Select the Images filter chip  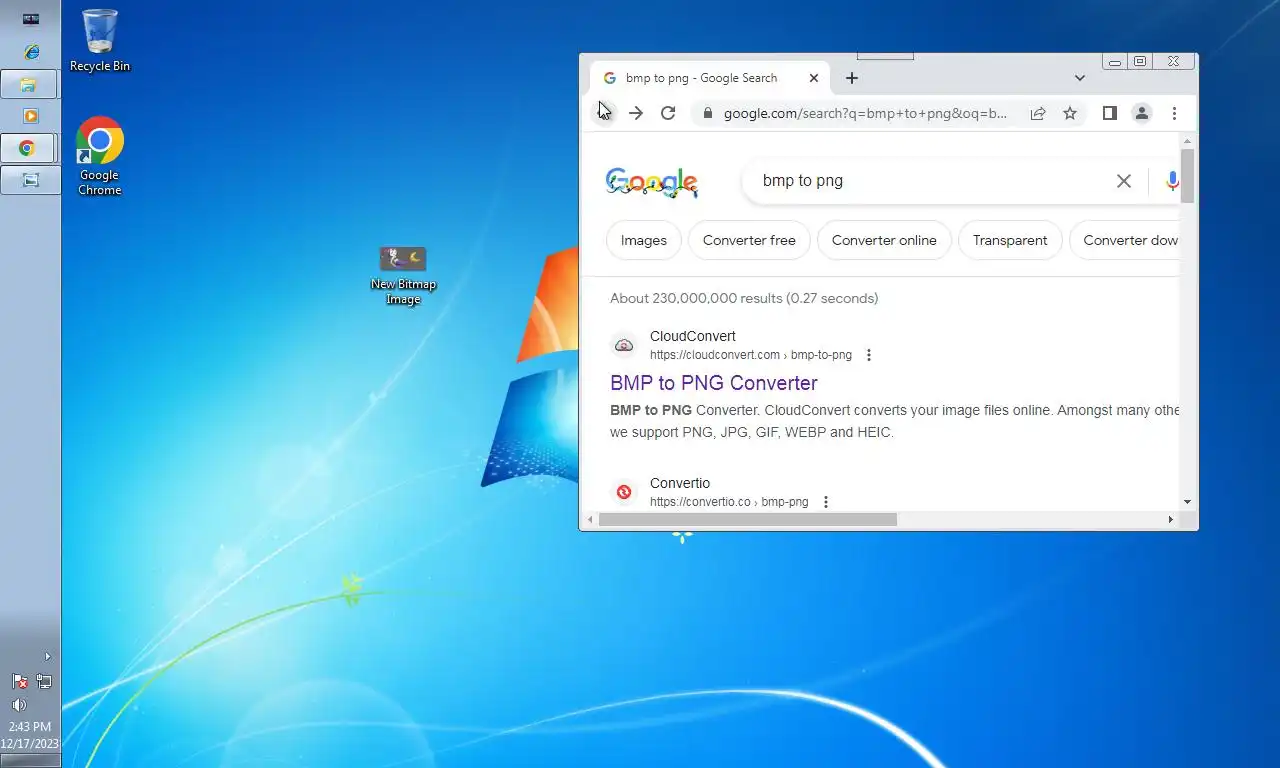(644, 240)
